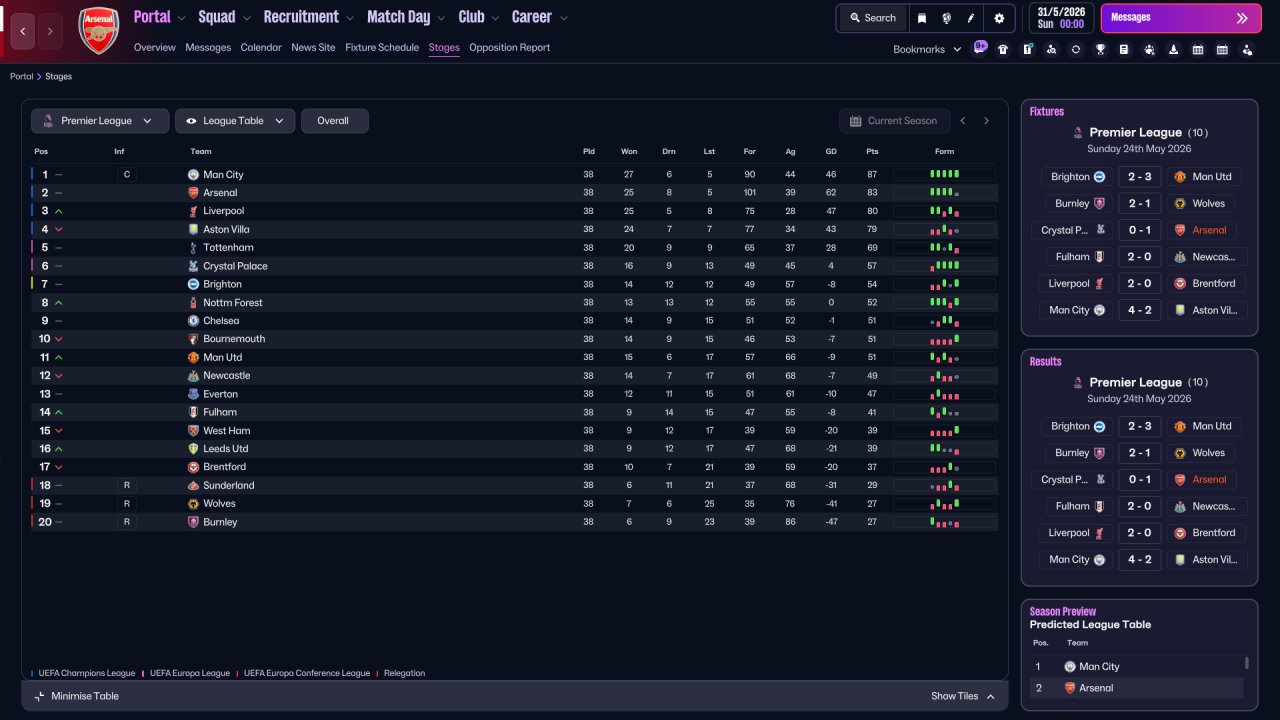
Task: Go to next season with right chevron
Action: click(x=986, y=121)
